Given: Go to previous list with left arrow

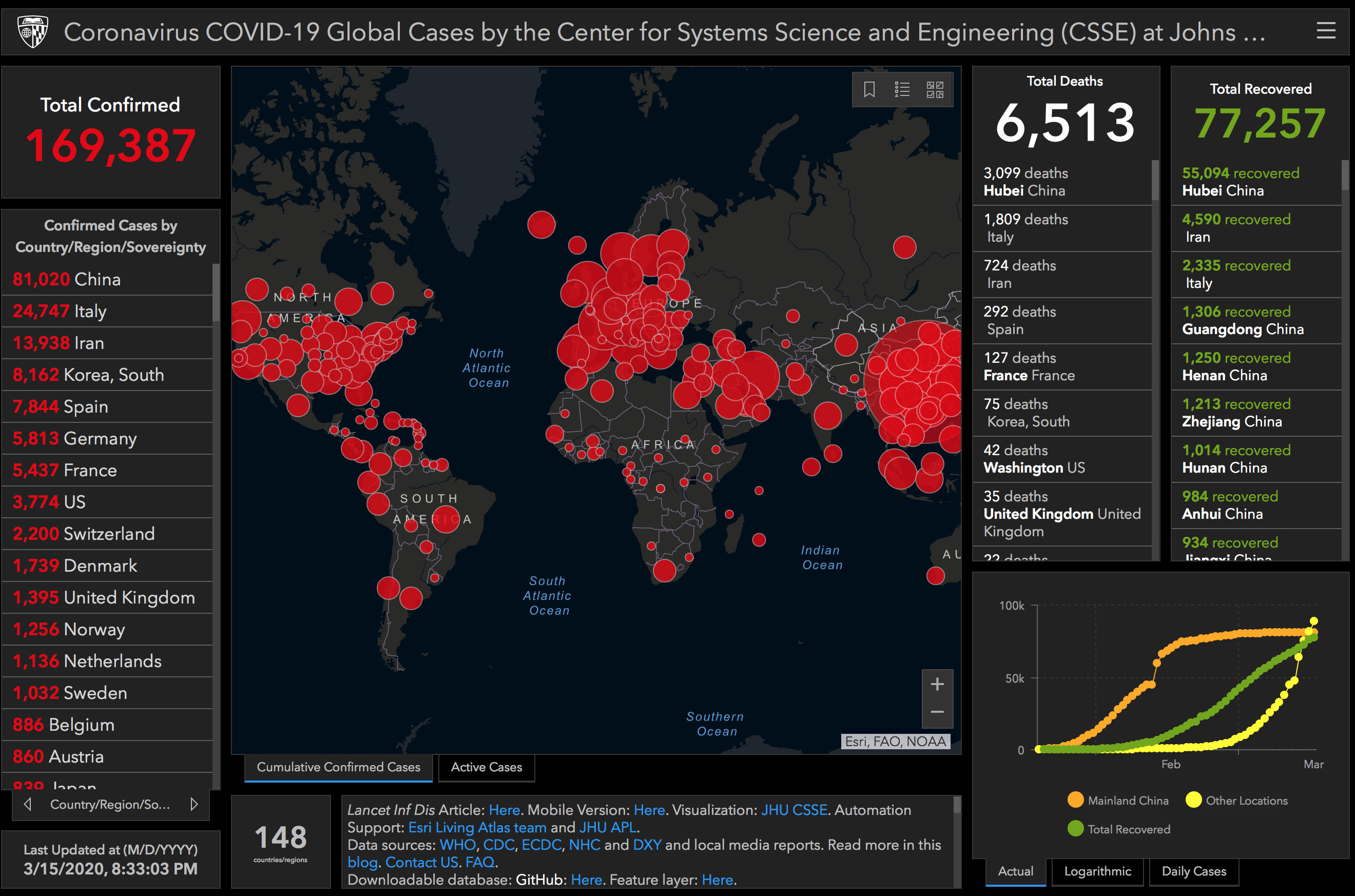Looking at the screenshot, I should tap(27, 804).
